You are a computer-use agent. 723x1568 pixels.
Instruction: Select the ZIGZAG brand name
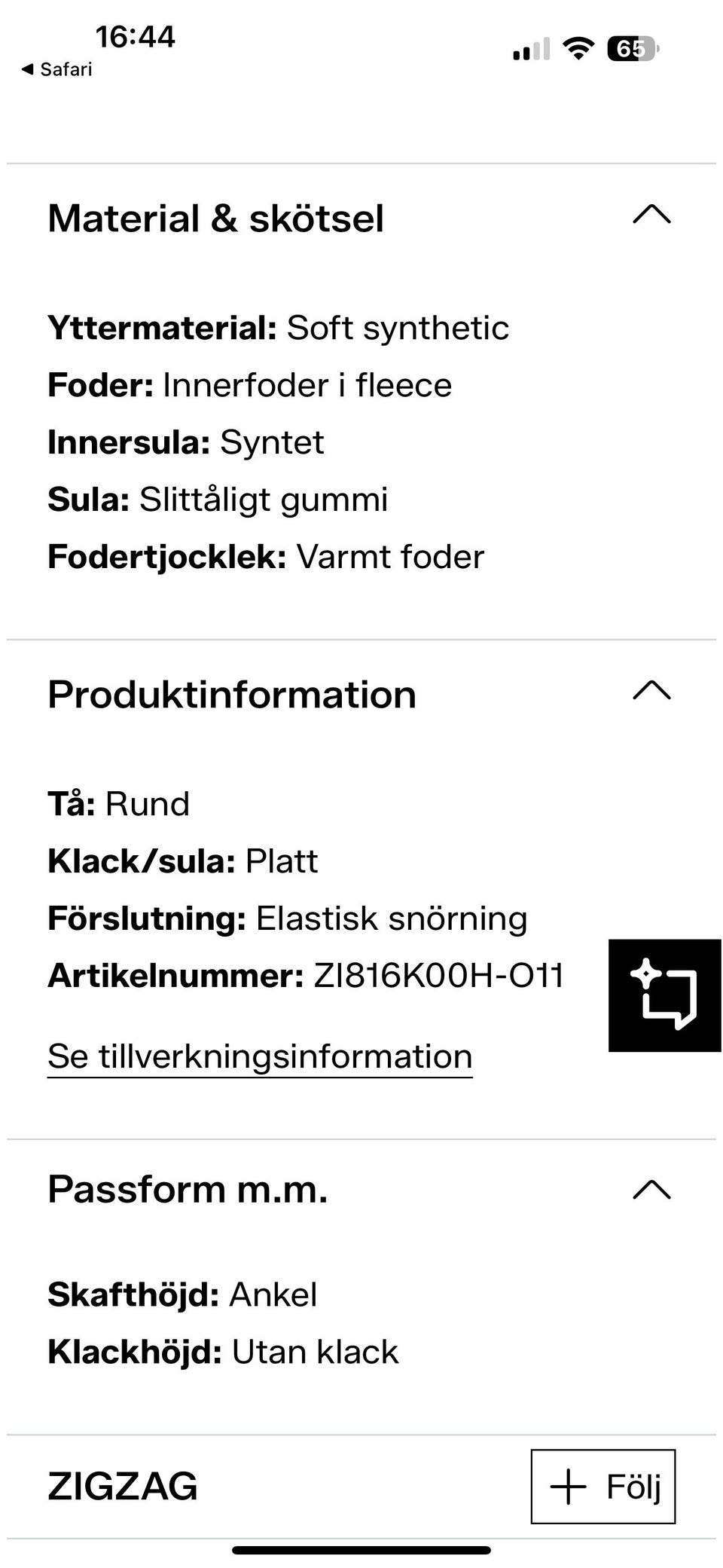pyautogui.click(x=121, y=1487)
